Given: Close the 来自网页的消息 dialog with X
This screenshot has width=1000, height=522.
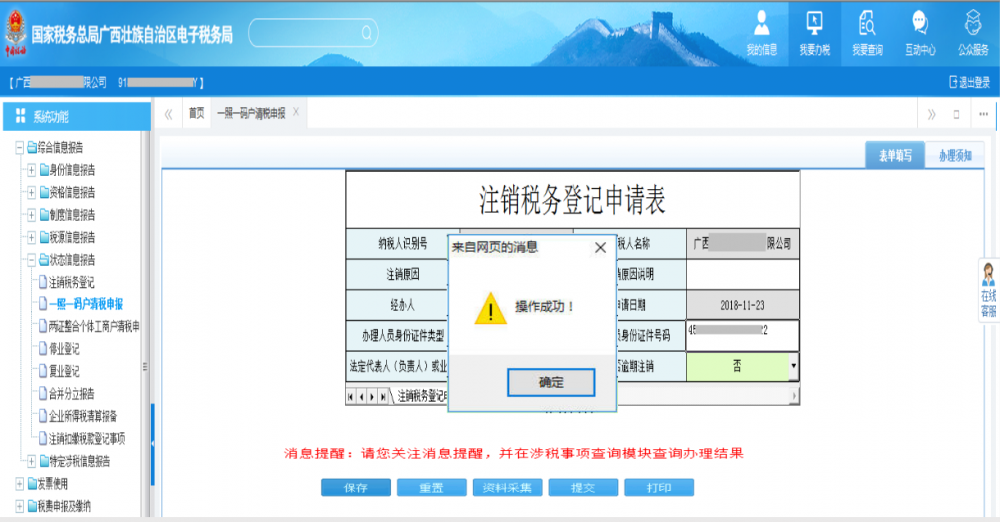Looking at the screenshot, I should pyautogui.click(x=600, y=247).
